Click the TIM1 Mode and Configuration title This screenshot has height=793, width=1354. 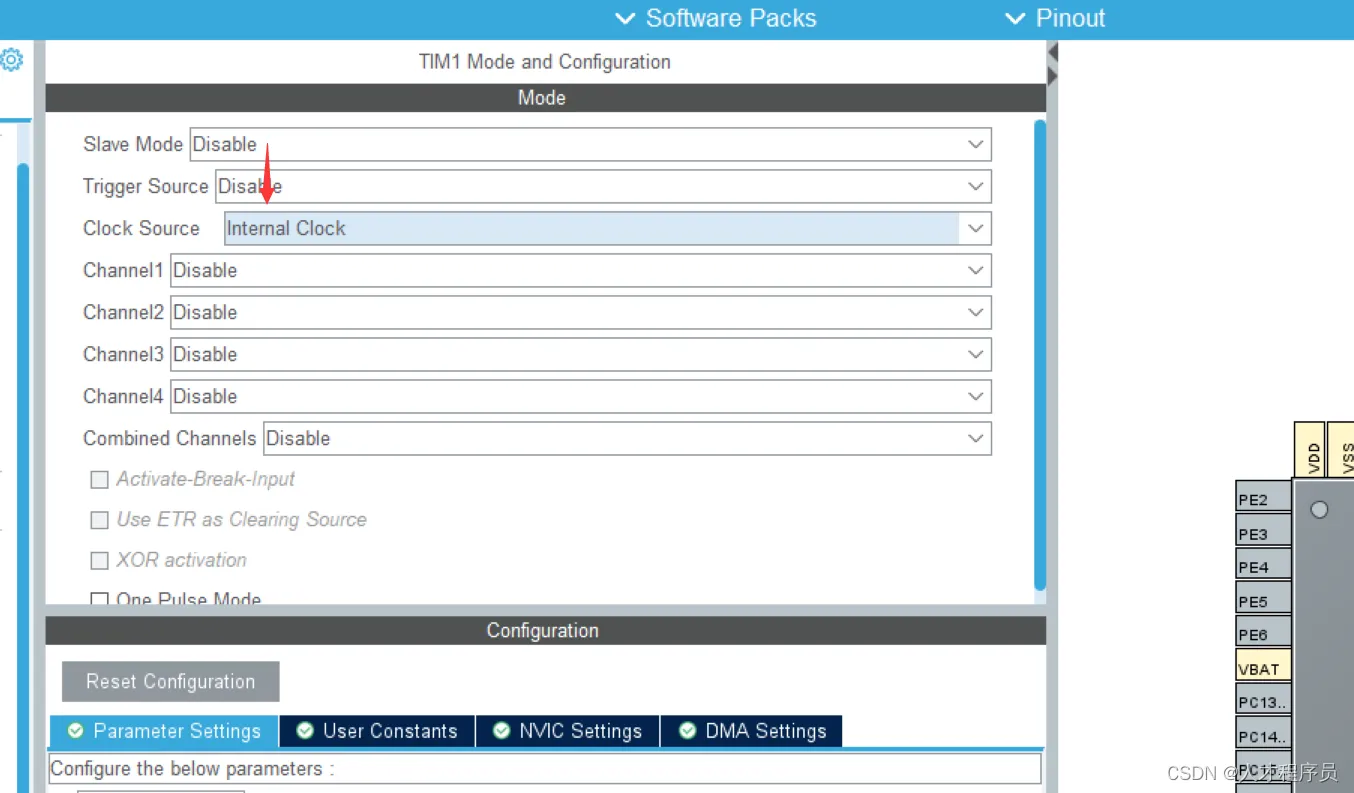tap(545, 62)
